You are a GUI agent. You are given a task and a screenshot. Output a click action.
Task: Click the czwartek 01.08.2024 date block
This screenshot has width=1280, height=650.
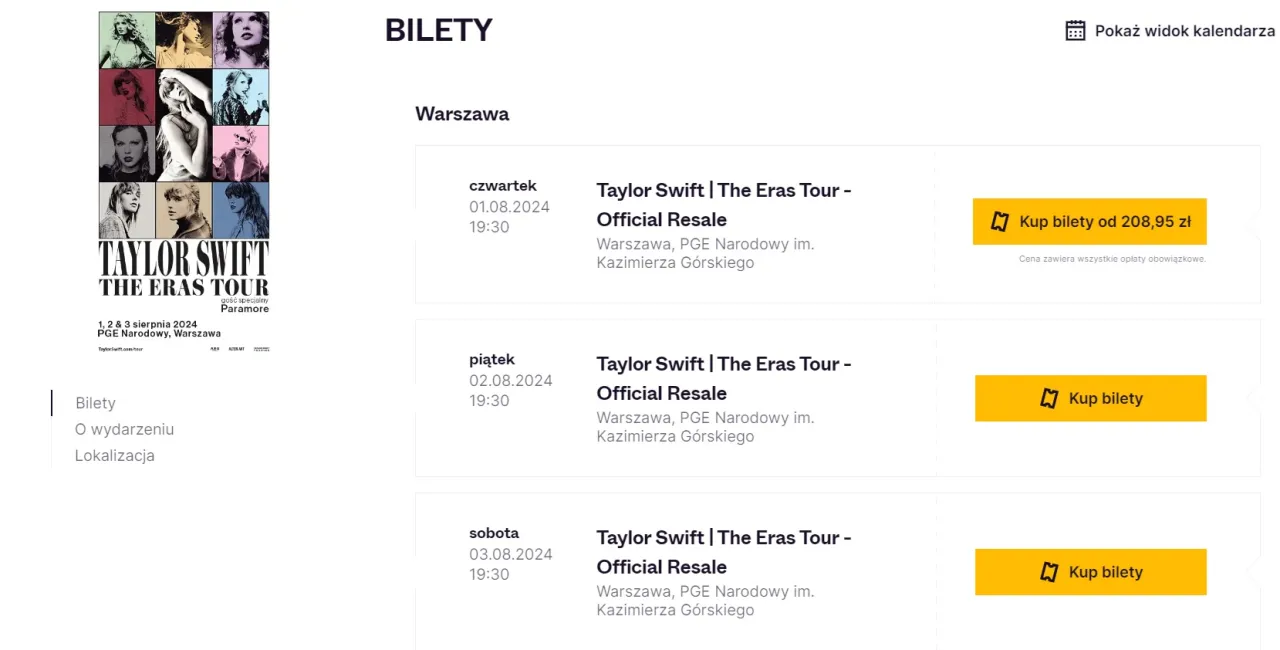coord(510,207)
